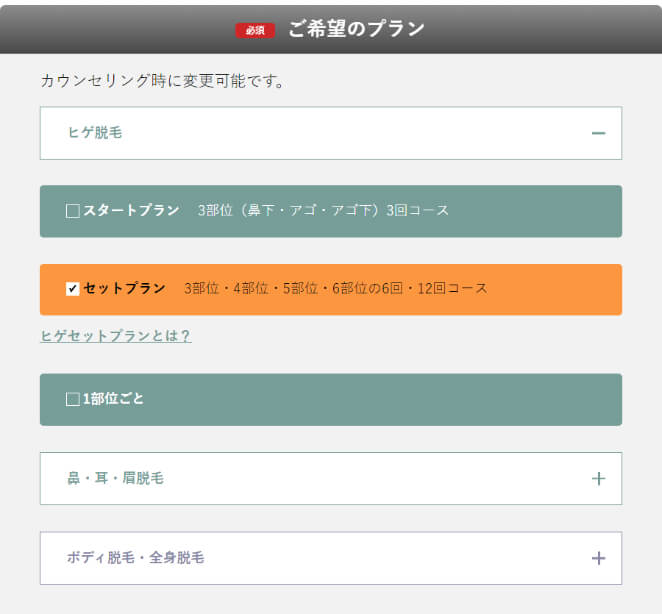662x614 pixels.
Task: Enable the 1部位ごと checkbox
Action: [72, 399]
